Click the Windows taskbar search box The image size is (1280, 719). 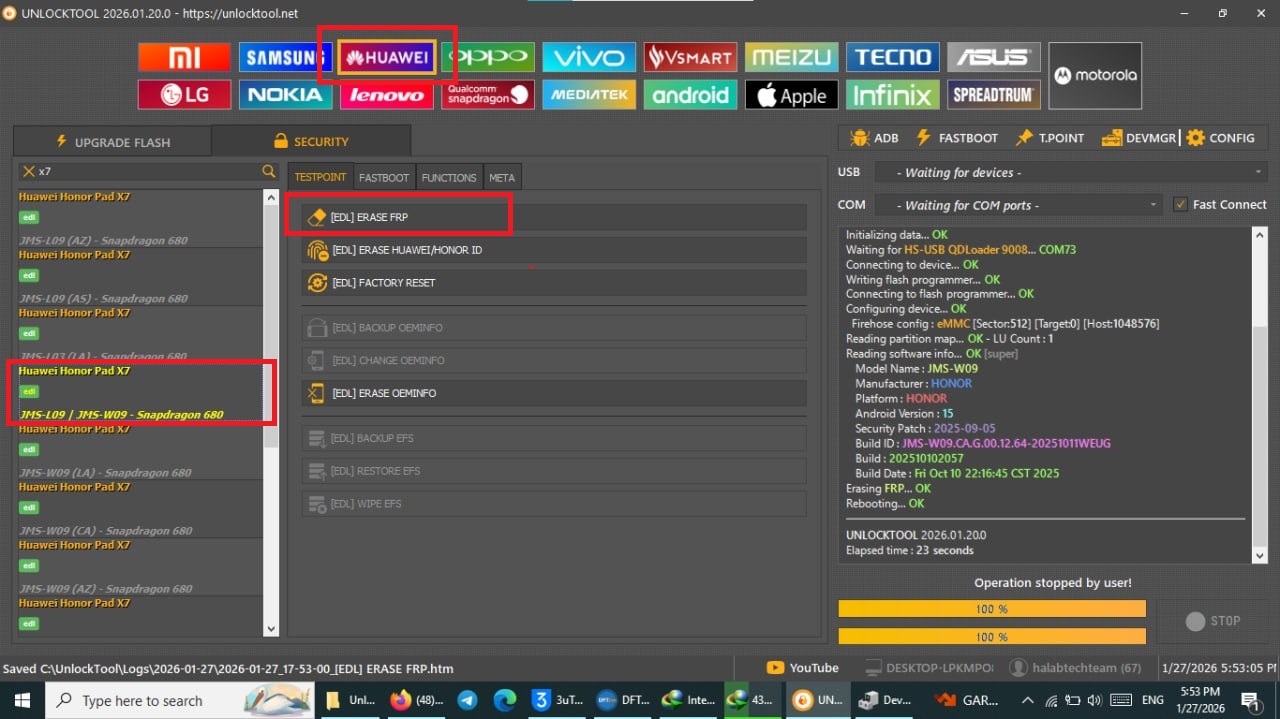[180, 700]
